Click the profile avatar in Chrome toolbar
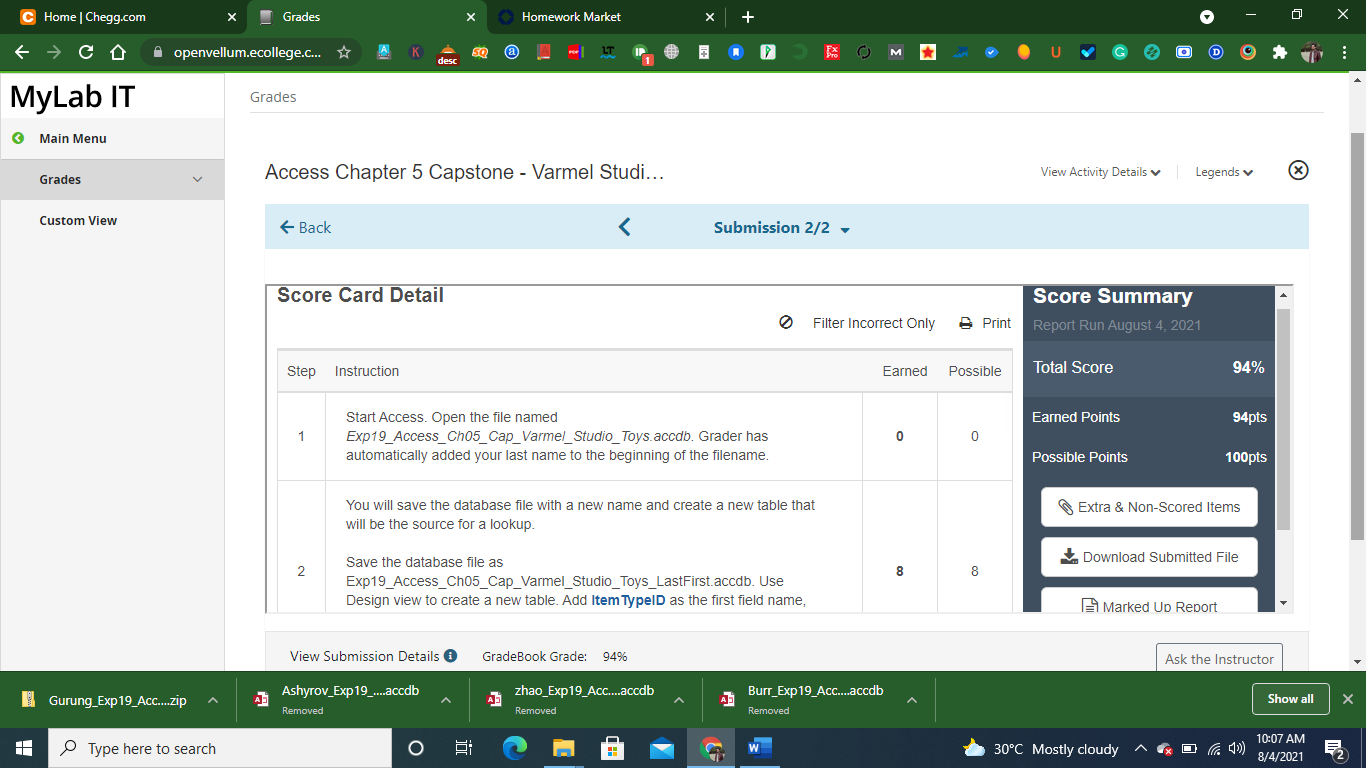 pos(1312,52)
